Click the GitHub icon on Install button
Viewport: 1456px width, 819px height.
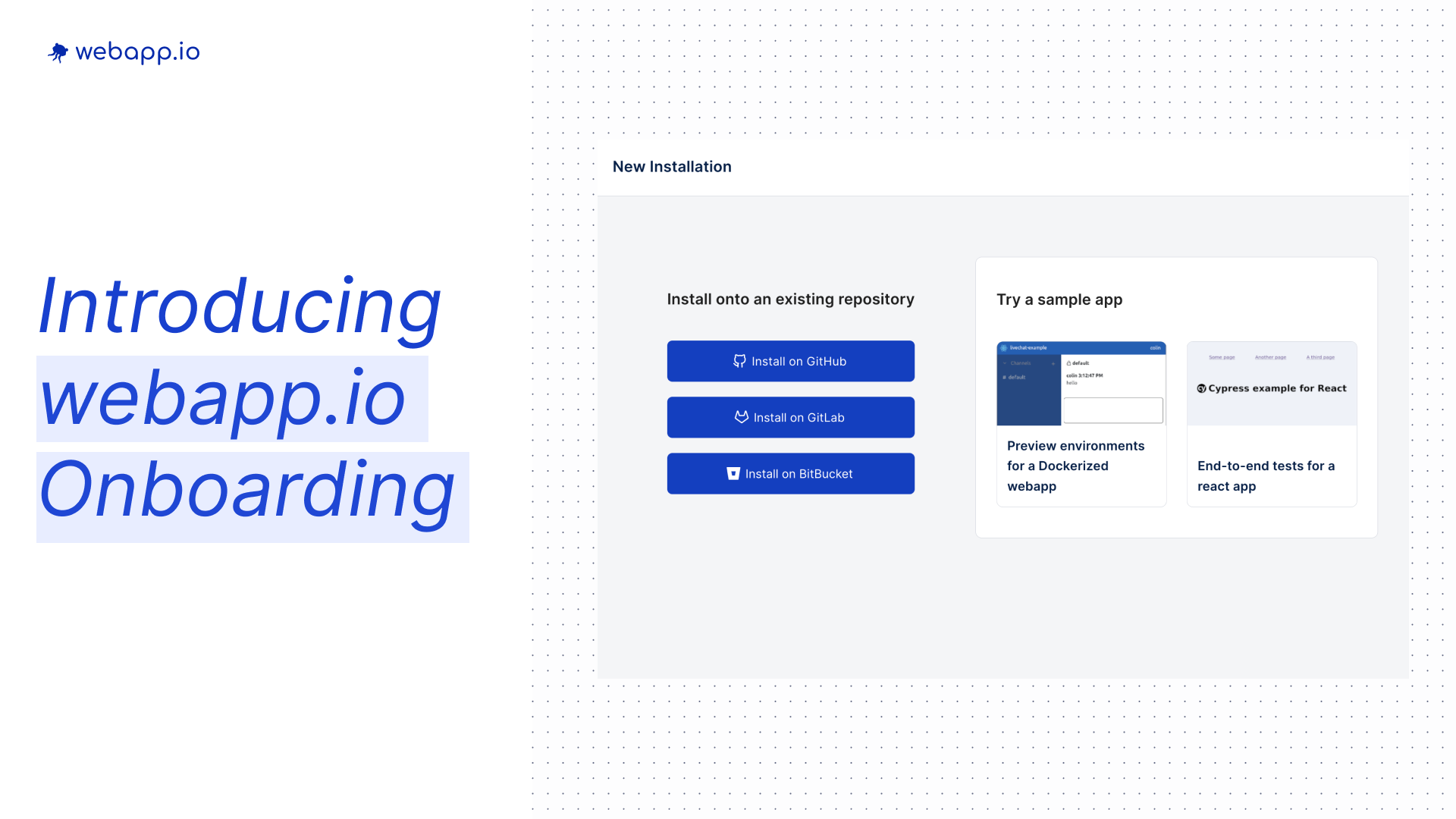739,361
